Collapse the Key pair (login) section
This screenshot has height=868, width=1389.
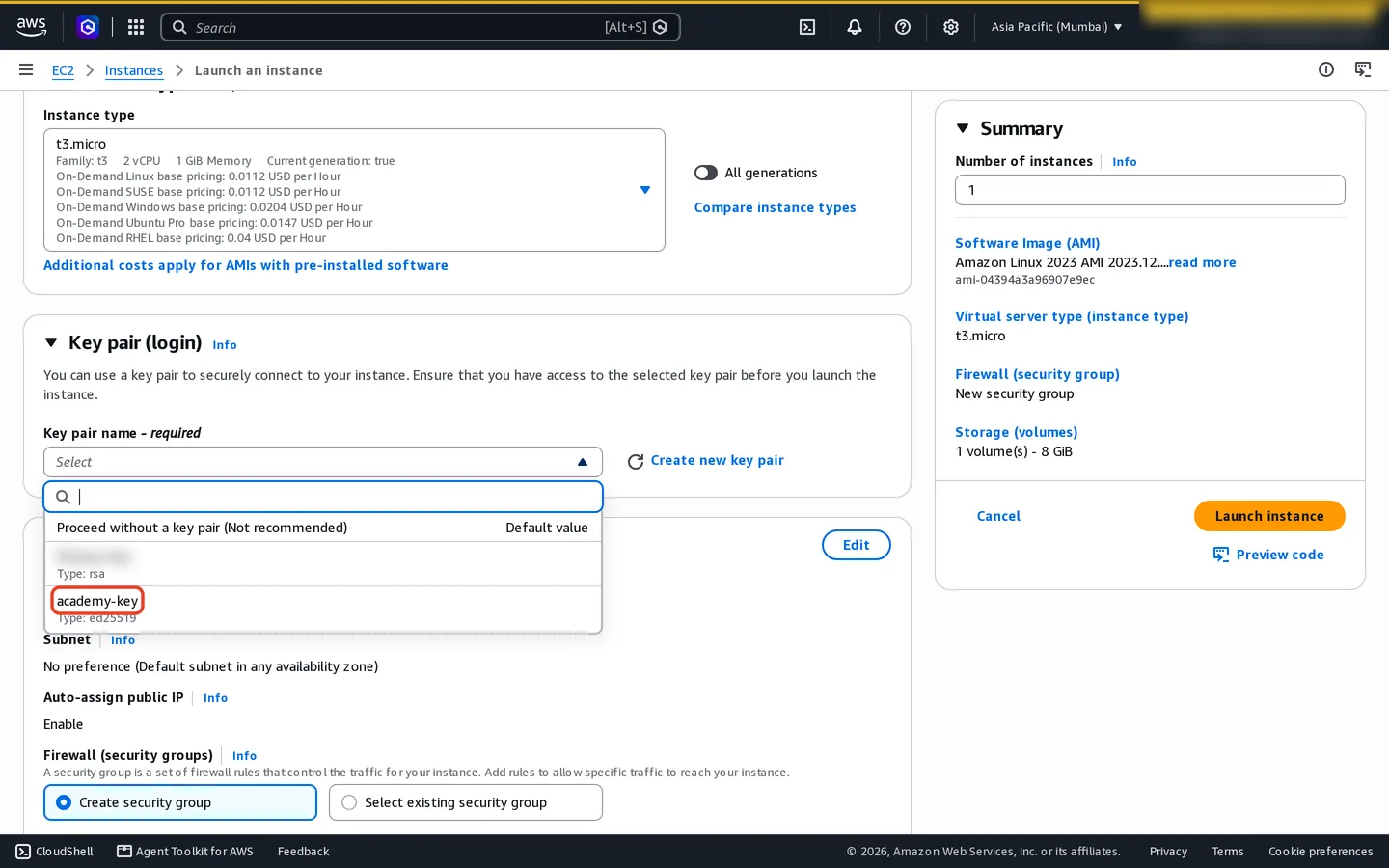coord(51,342)
